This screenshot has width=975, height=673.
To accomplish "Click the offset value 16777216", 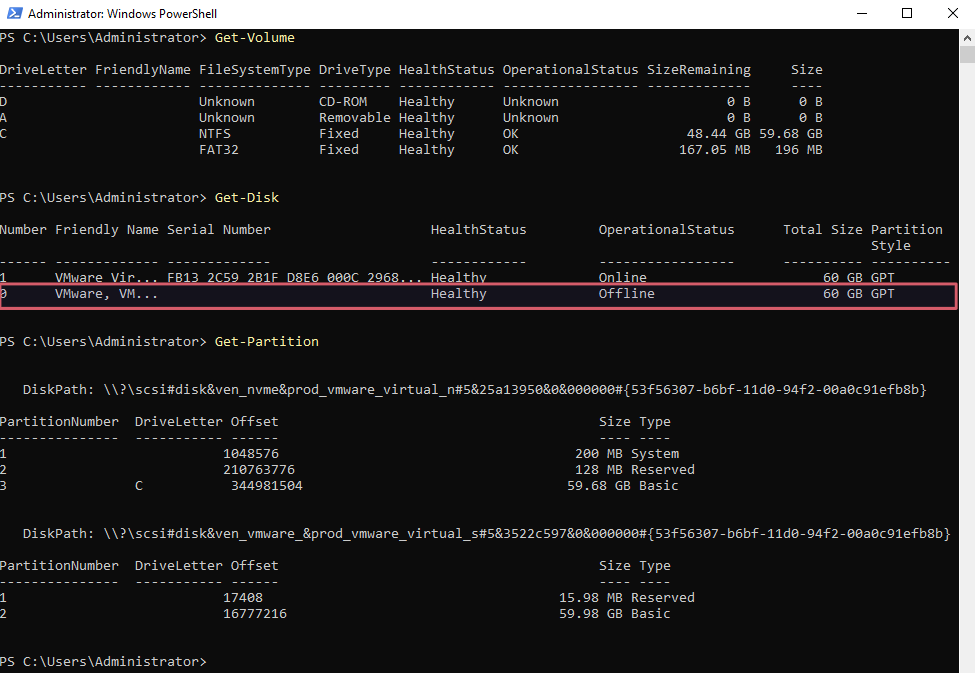I will (255, 614).
